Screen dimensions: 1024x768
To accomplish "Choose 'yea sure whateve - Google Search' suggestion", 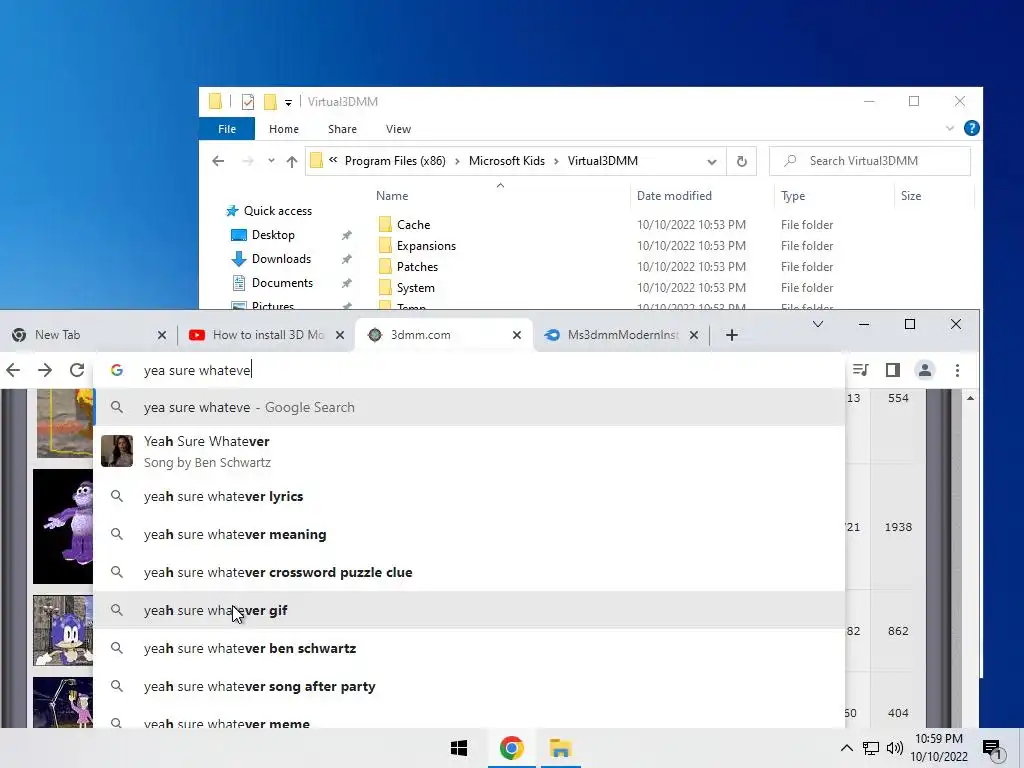I will pyautogui.click(x=469, y=408).
